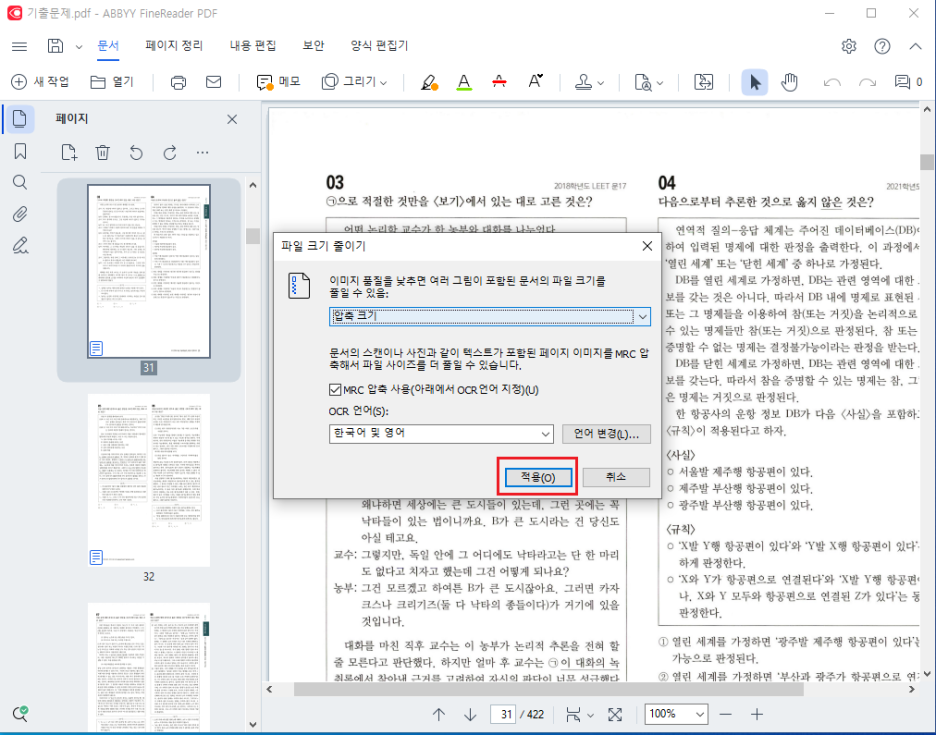Image resolution: width=936 pixels, height=735 pixels.
Task: Open the stamp tool dropdown
Action: coord(589,82)
